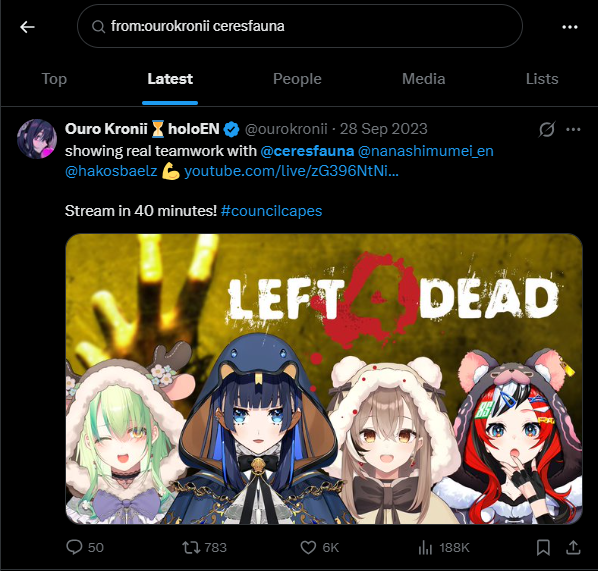Click the search magnifier icon

tap(98, 27)
